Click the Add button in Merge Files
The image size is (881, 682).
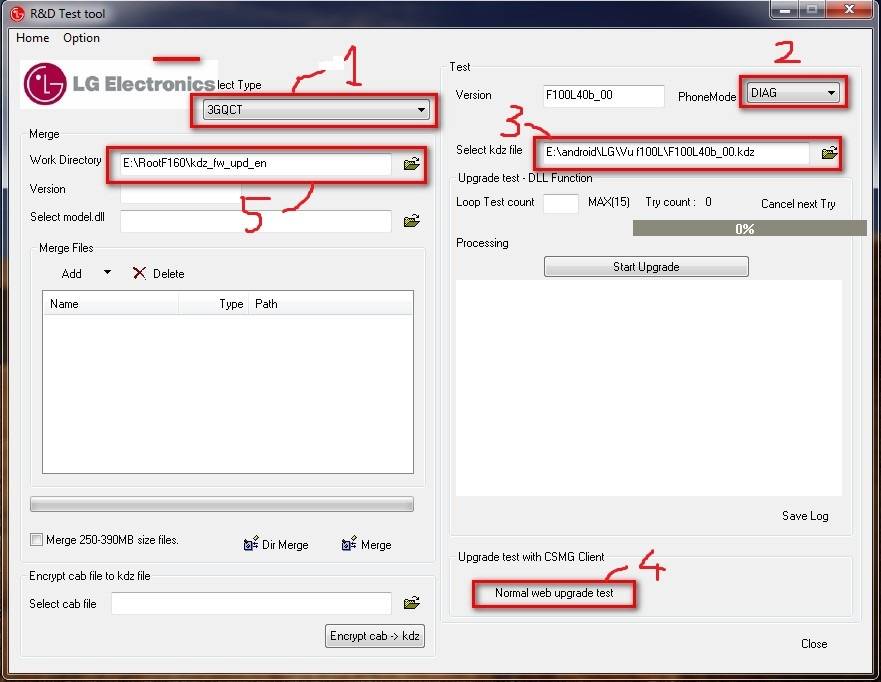pyautogui.click(x=71, y=274)
